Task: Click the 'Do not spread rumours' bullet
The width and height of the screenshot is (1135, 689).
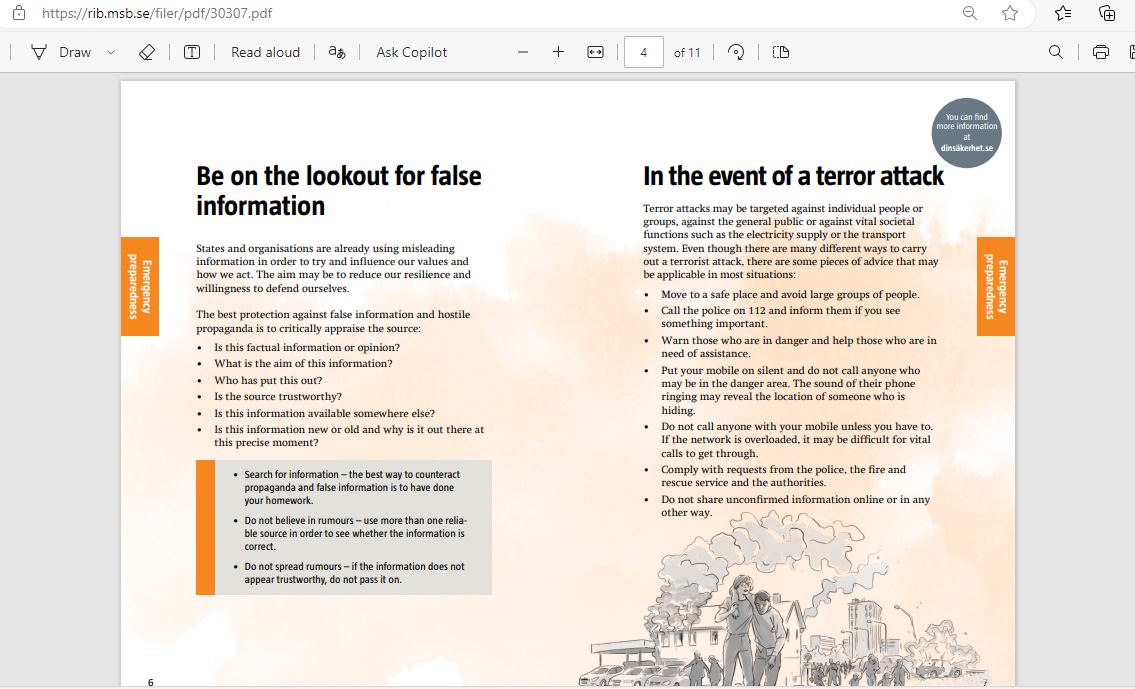Action: point(355,573)
